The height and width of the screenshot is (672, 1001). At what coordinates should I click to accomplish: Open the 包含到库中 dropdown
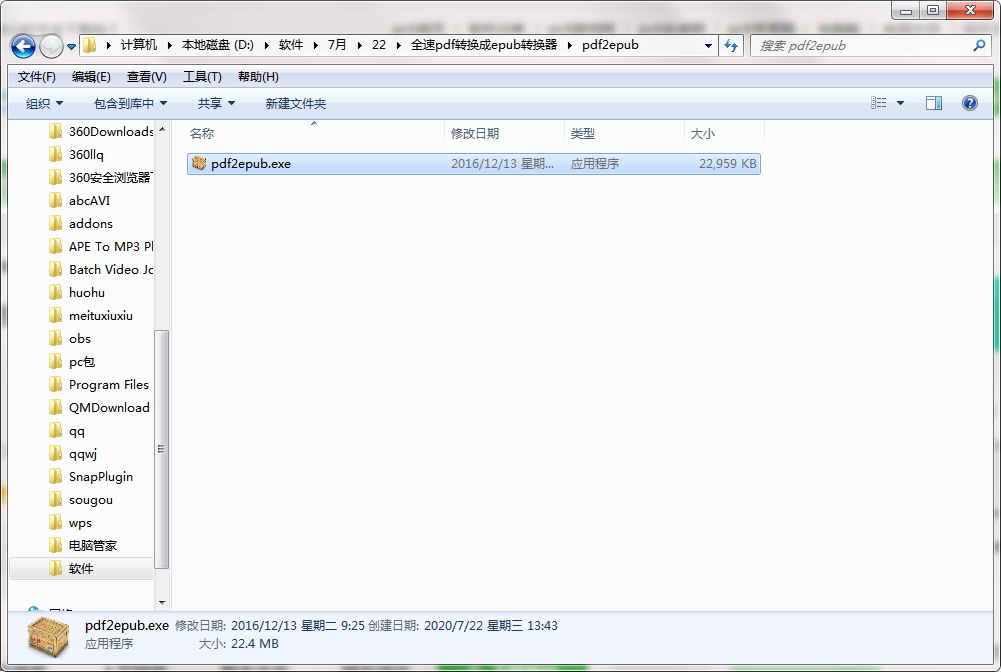click(x=130, y=103)
